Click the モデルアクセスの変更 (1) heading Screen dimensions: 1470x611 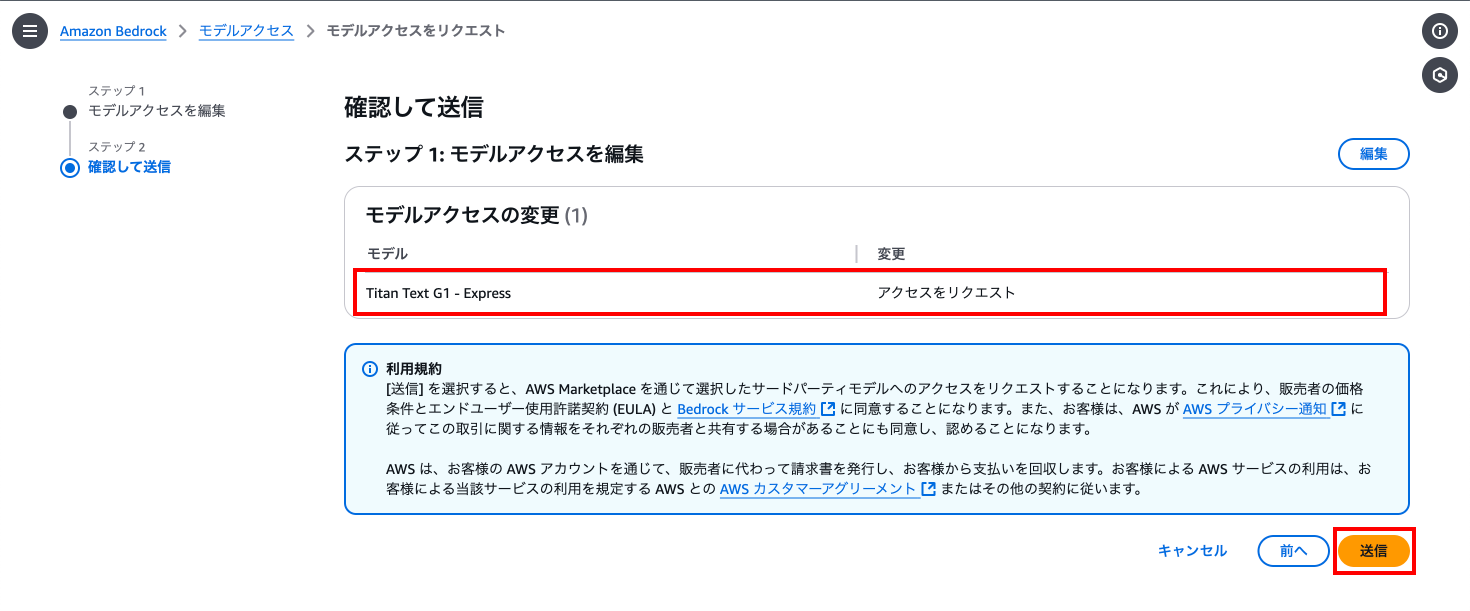(476, 215)
